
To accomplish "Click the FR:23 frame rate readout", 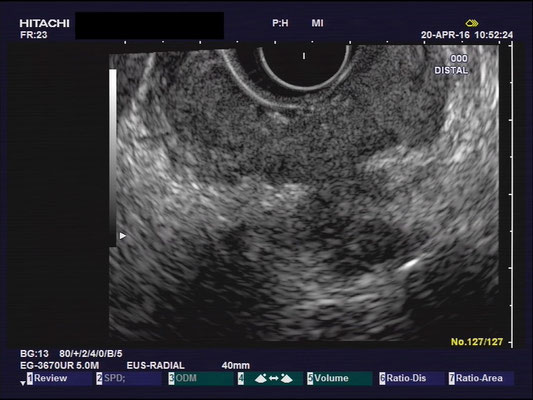I will [x=34, y=35].
